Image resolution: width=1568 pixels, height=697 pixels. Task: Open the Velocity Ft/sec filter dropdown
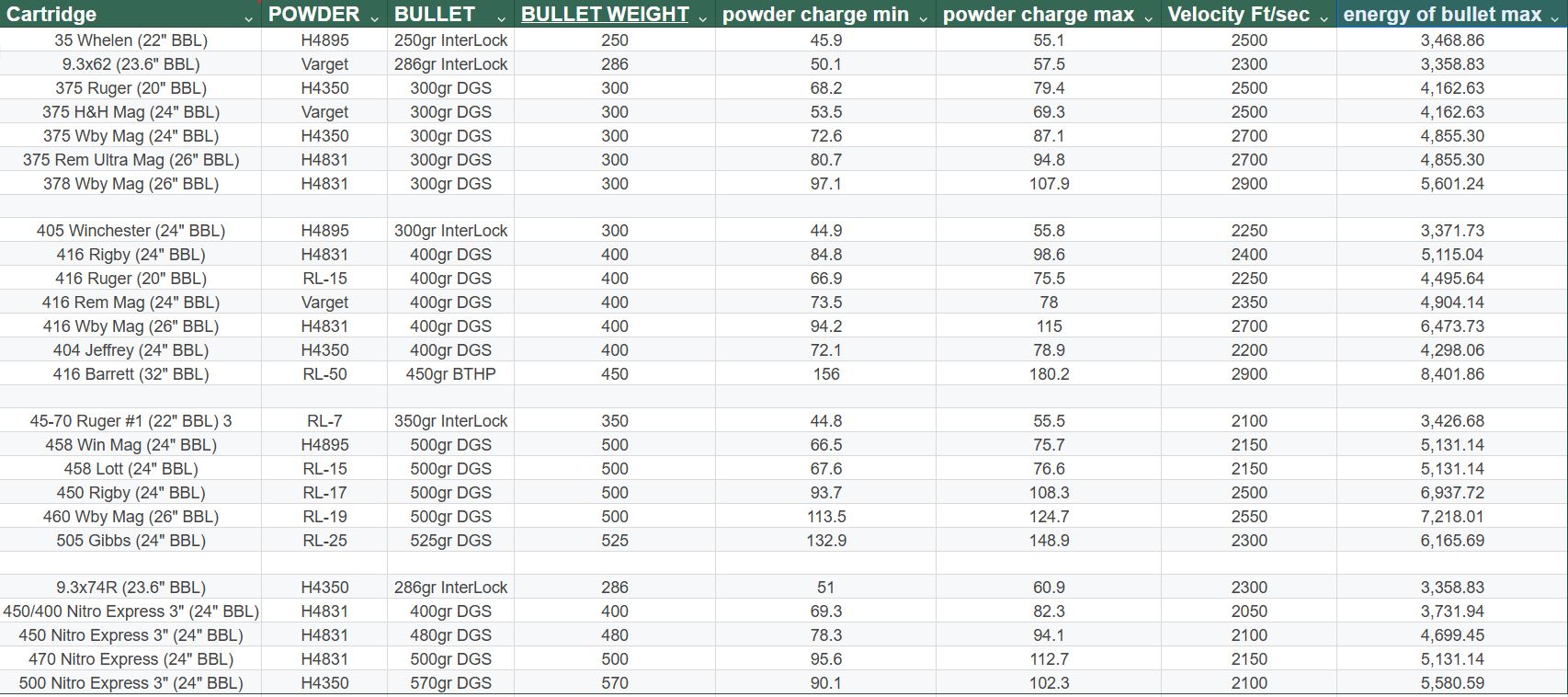[1324, 18]
